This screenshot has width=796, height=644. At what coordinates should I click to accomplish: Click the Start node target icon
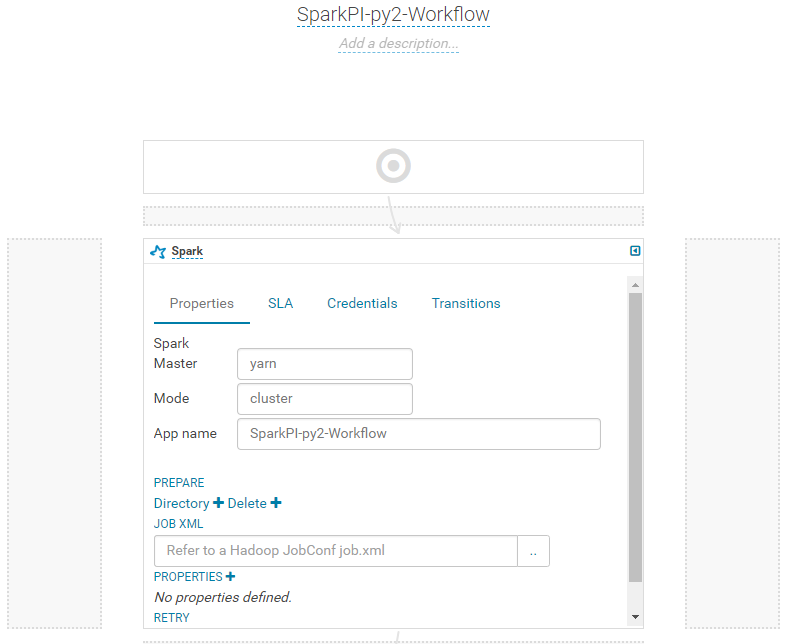click(x=393, y=166)
